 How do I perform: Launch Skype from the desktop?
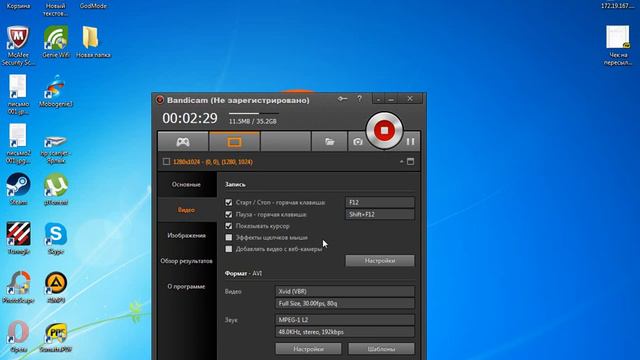coord(56,238)
